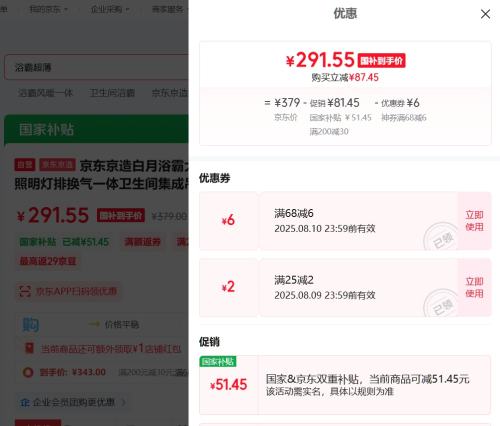The width and height of the screenshot is (500, 426).
Task: Click the green 国家补贴 banner
Action: (96, 129)
